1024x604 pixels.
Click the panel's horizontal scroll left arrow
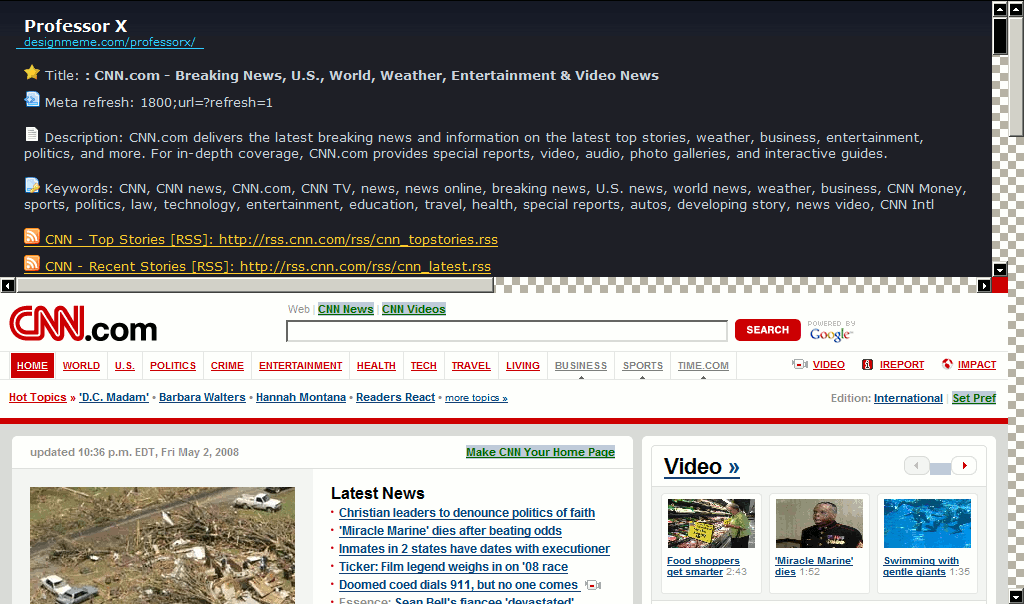coord(8,285)
